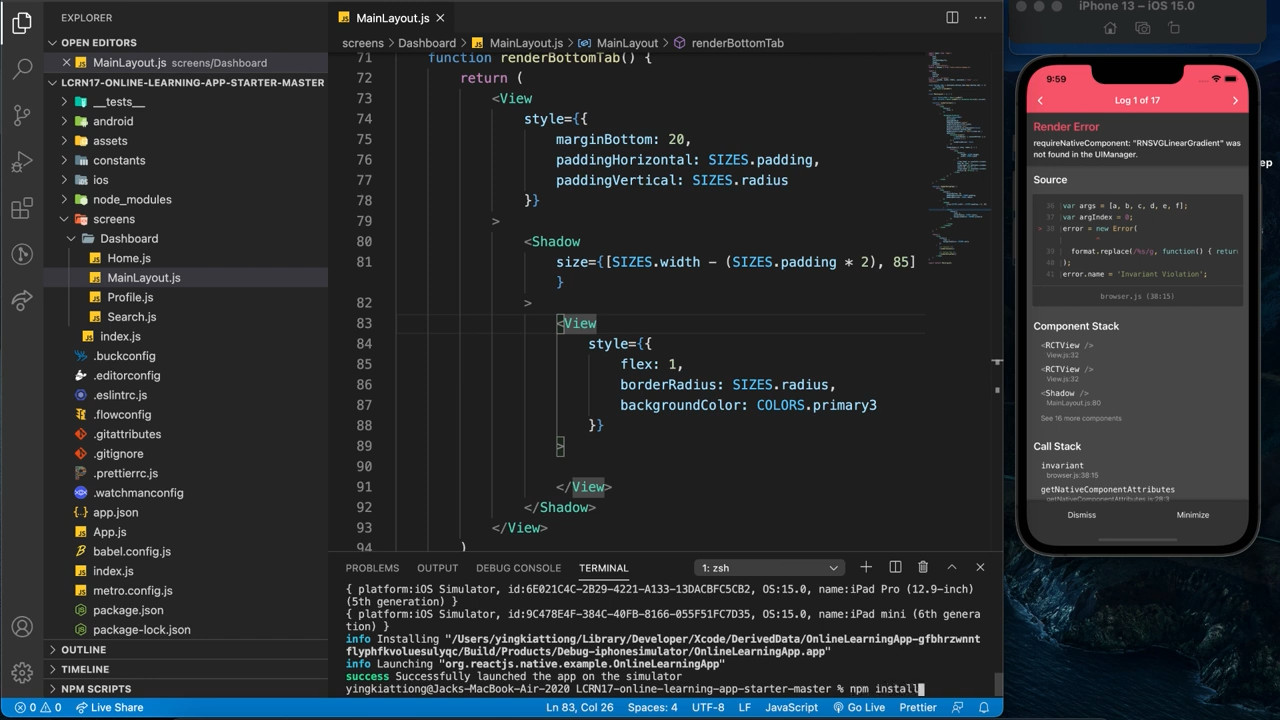1280x720 pixels.
Task: Split the editor to the right
Action: [952, 17]
